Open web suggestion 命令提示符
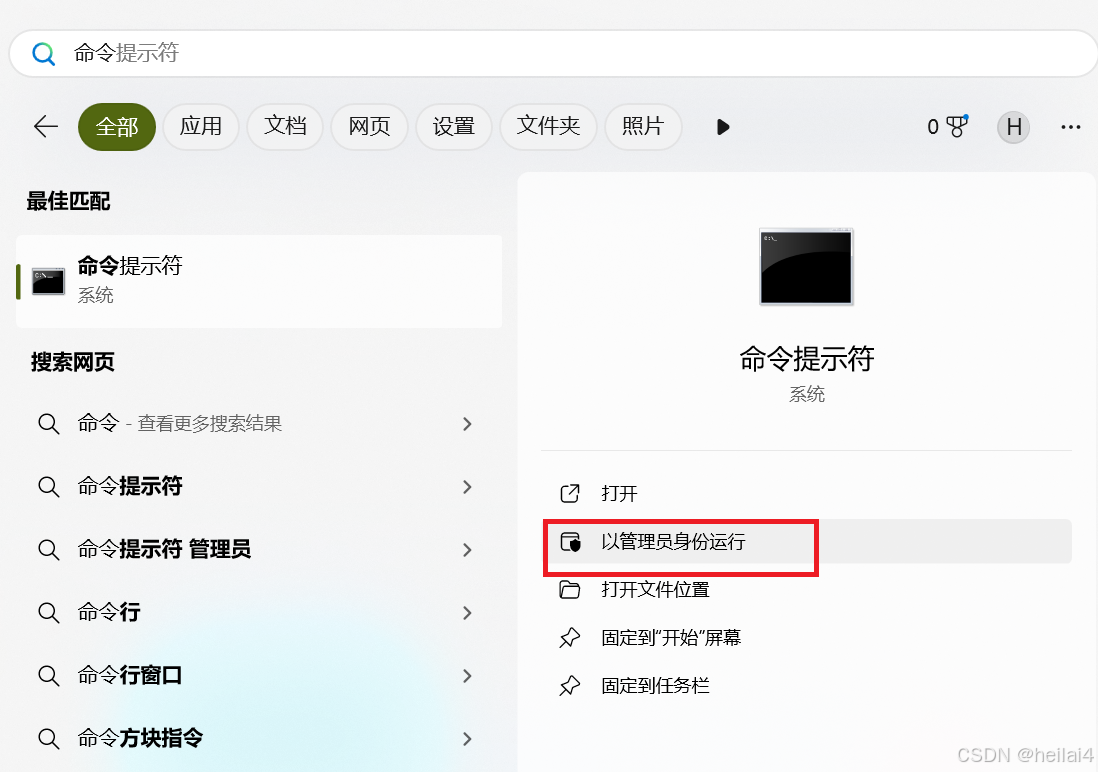Viewport: 1098px width, 772px height. click(x=257, y=487)
